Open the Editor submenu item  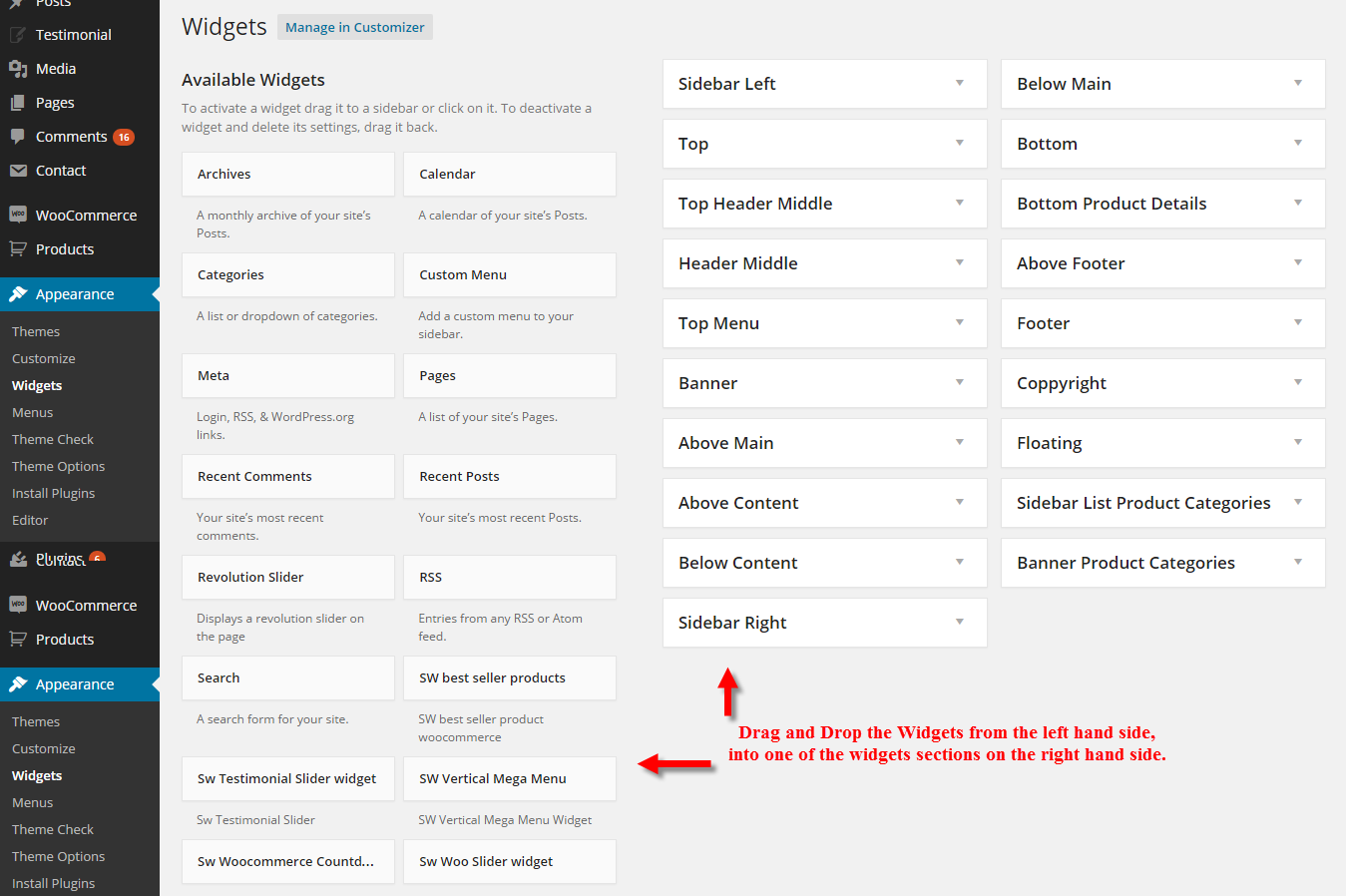(30, 520)
